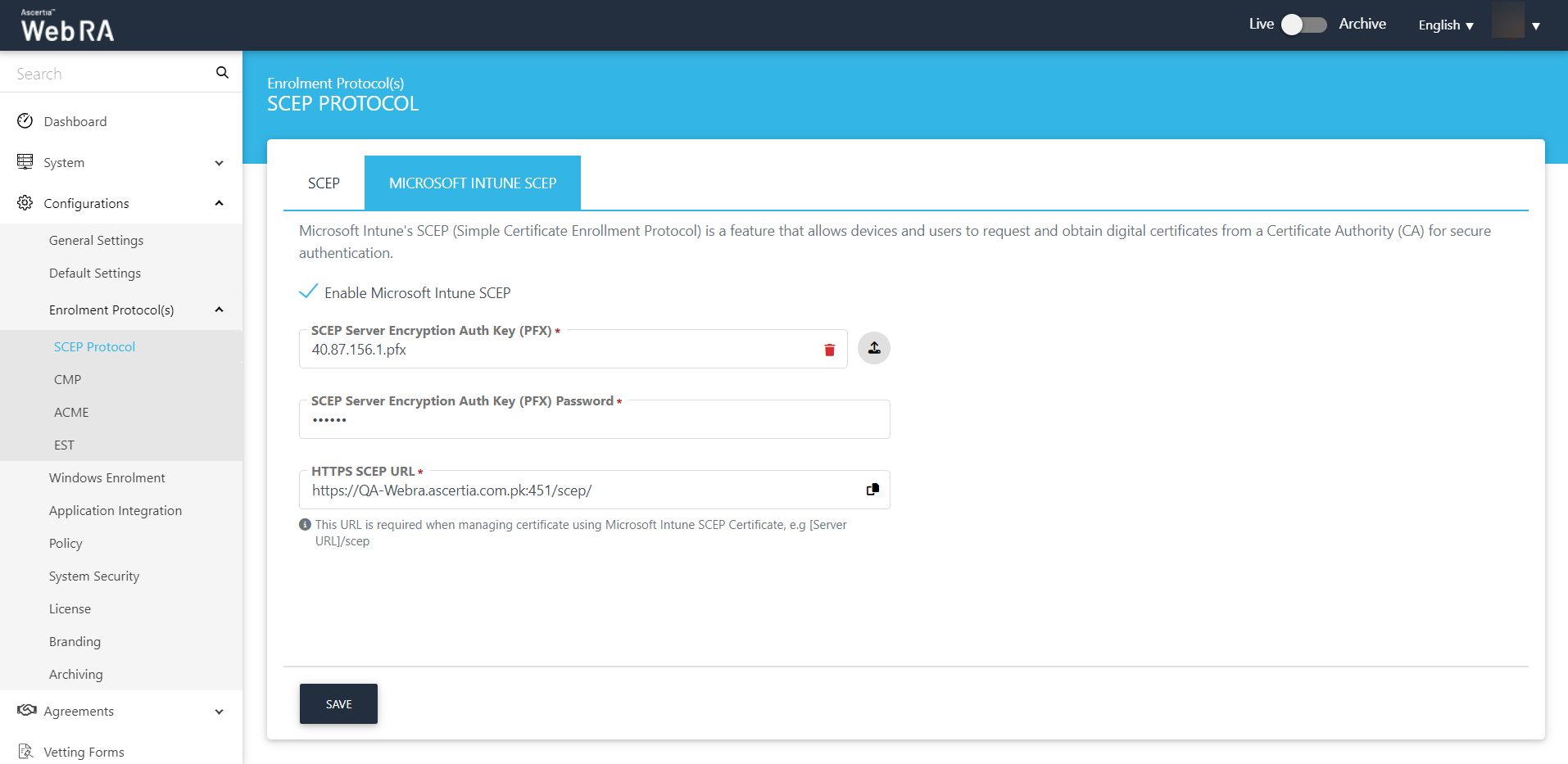
Task: Click the Configurations gear icon
Action: tap(25, 203)
